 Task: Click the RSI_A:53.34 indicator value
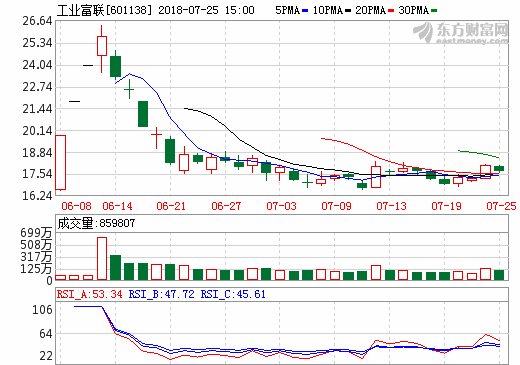click(x=90, y=294)
